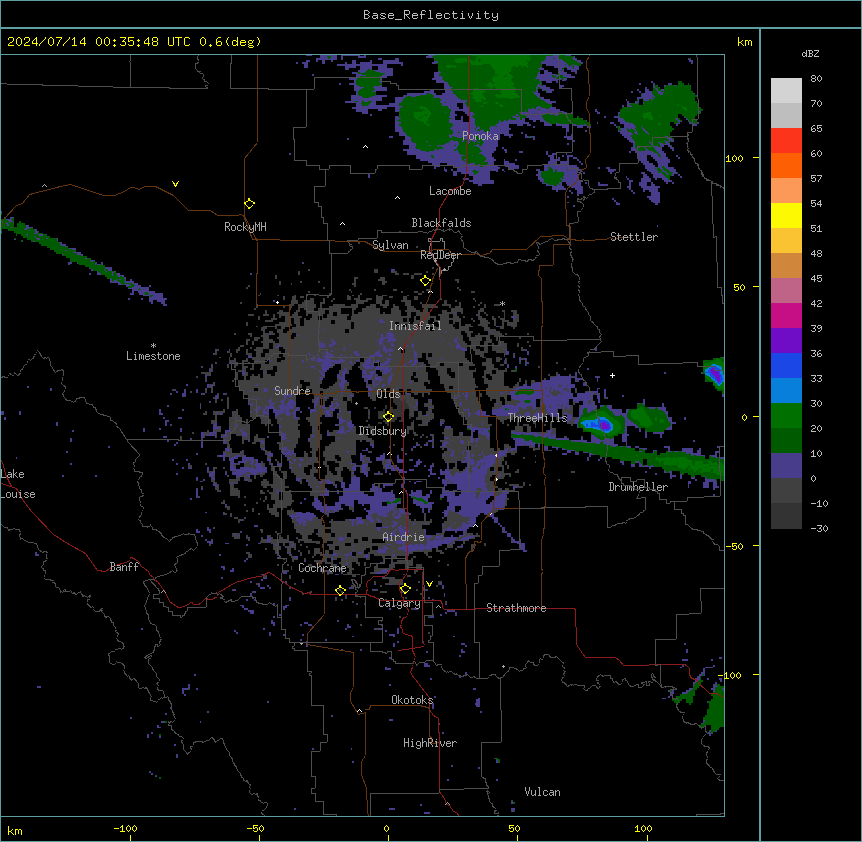Click the yellow V marker northwest of RockyMH
The height and width of the screenshot is (842, 862).
175,184
